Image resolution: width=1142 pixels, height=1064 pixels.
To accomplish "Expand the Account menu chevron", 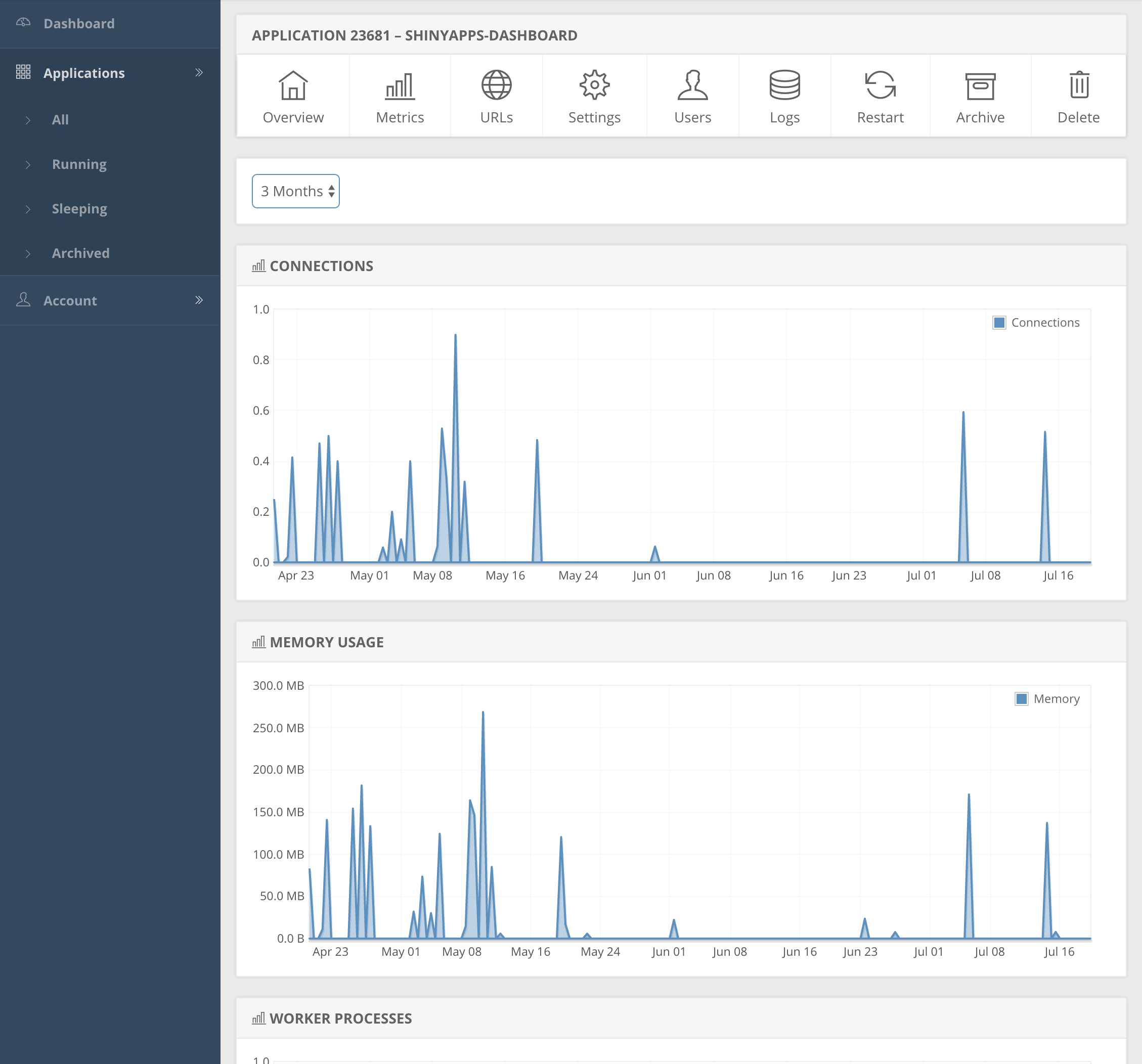I will tap(199, 300).
